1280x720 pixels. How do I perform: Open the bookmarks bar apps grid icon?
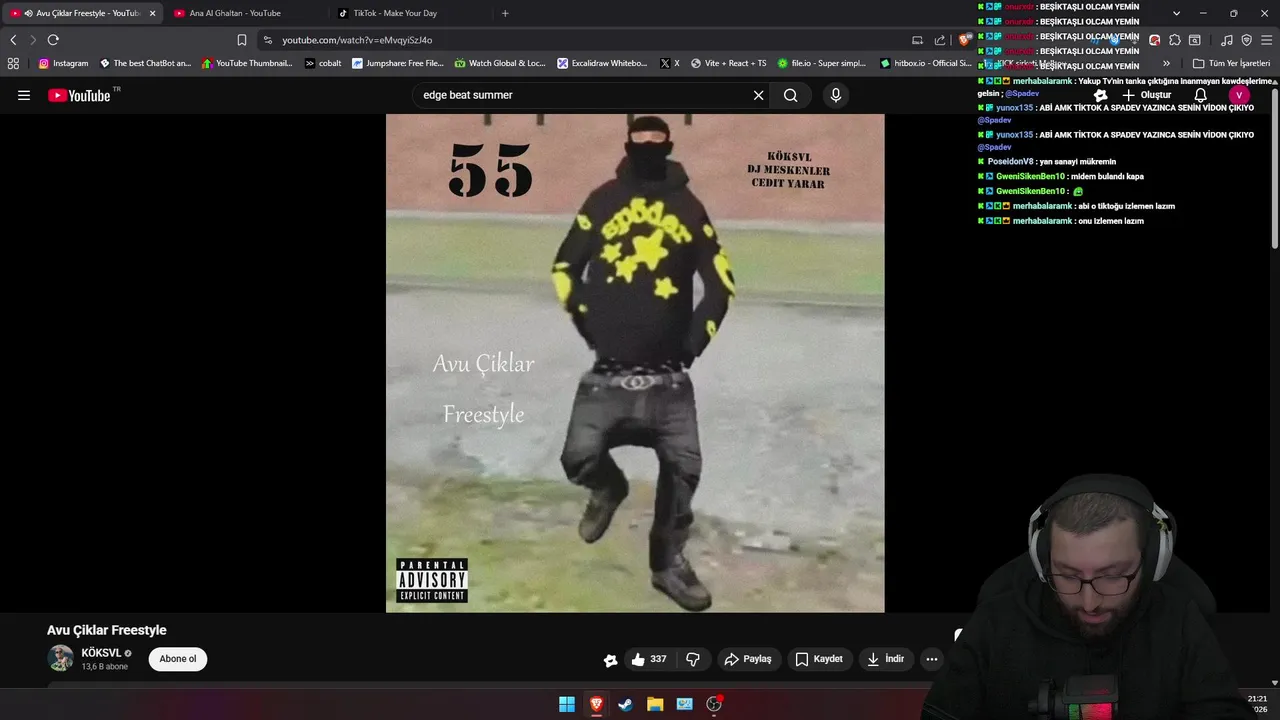(x=13, y=63)
